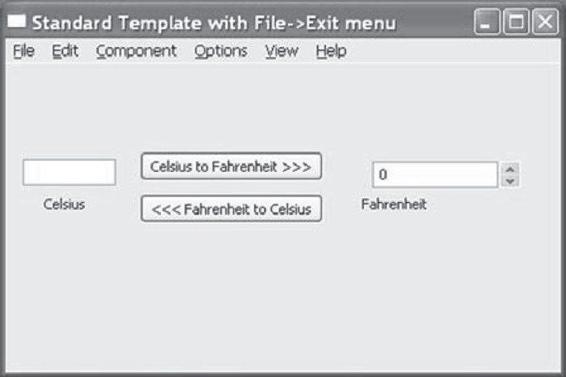Click inside the Fahrenheit spin box field

coord(435,175)
